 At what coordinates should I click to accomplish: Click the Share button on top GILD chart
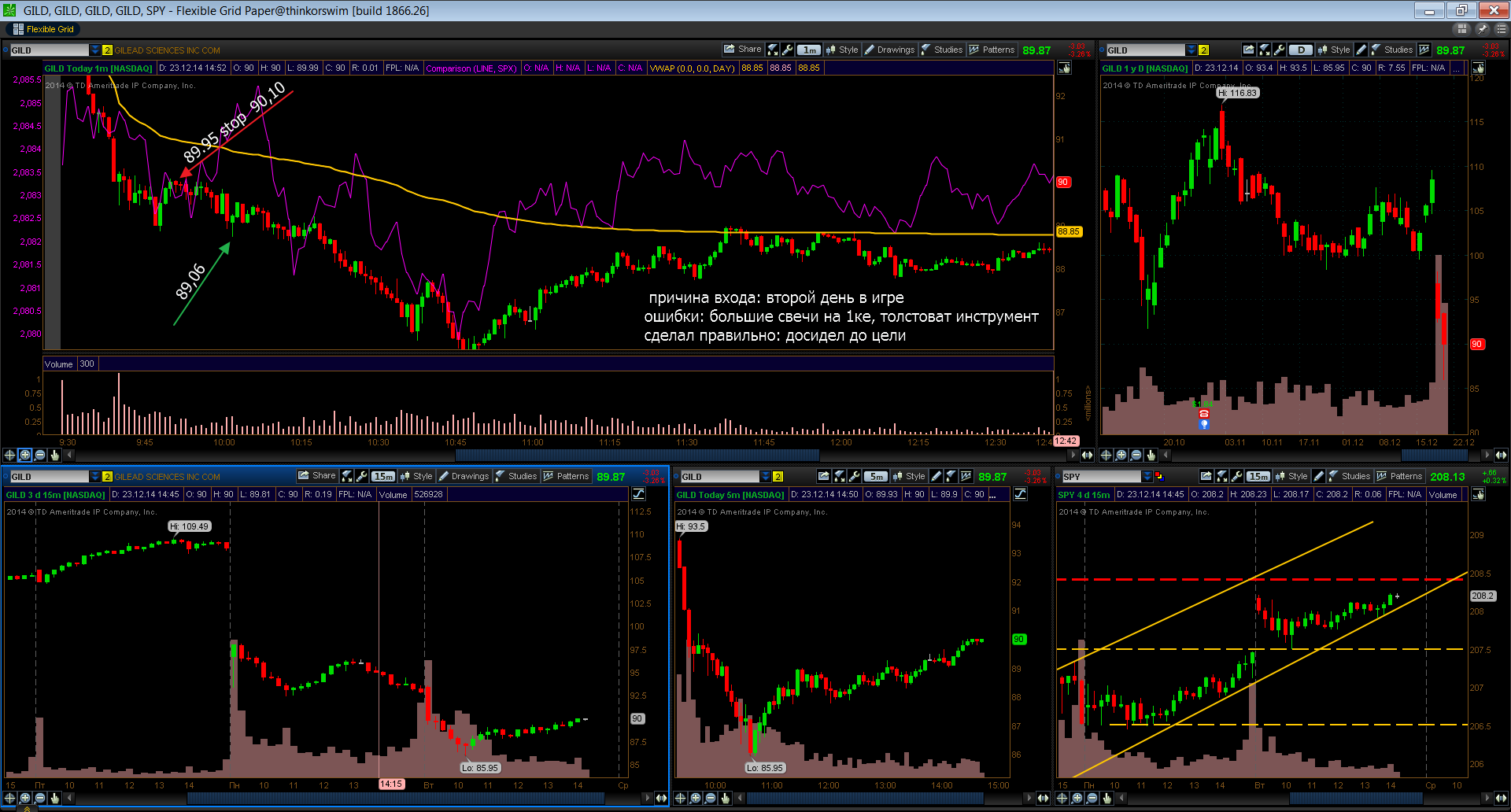[x=742, y=50]
